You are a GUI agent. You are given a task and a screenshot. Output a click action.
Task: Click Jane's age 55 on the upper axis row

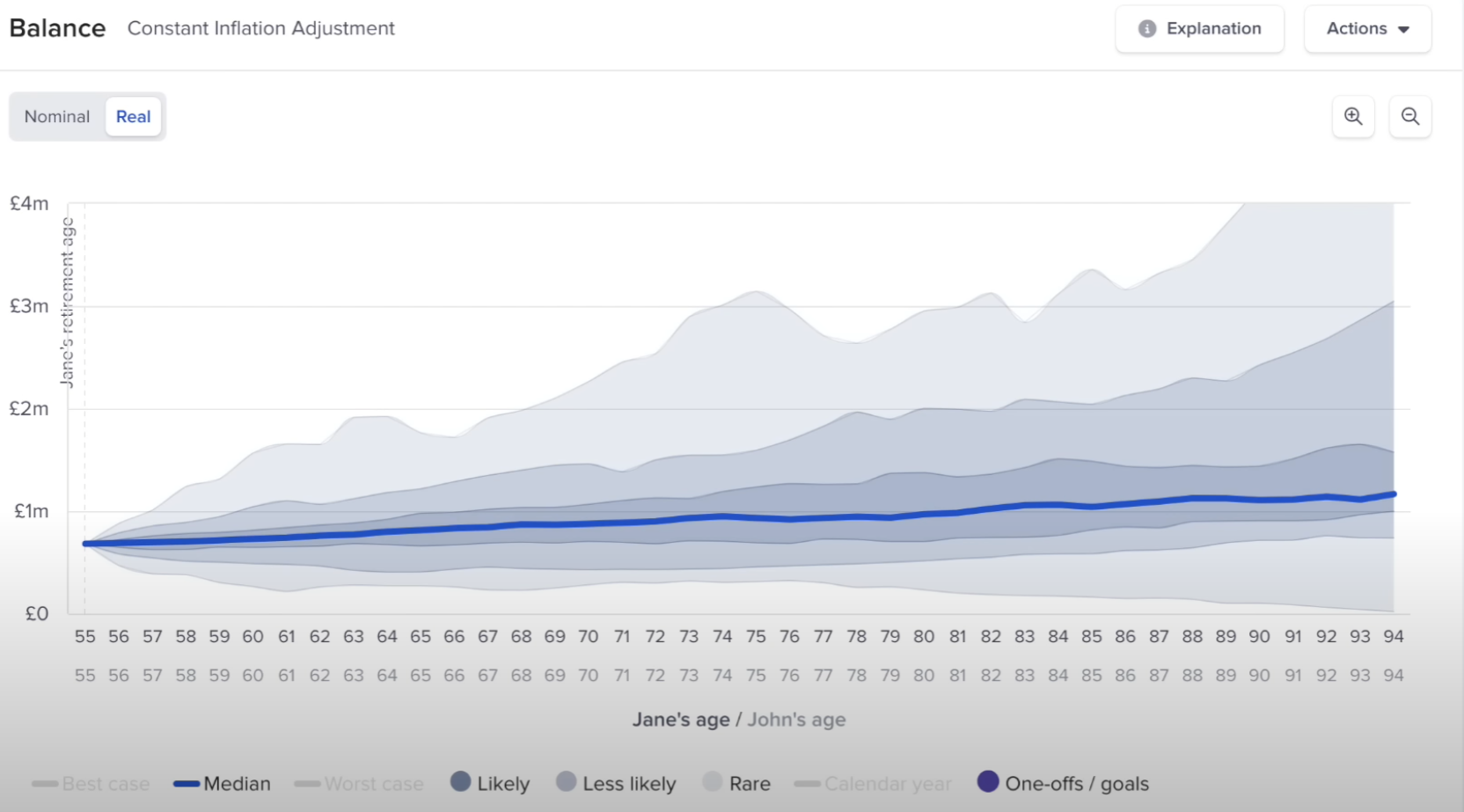point(84,636)
